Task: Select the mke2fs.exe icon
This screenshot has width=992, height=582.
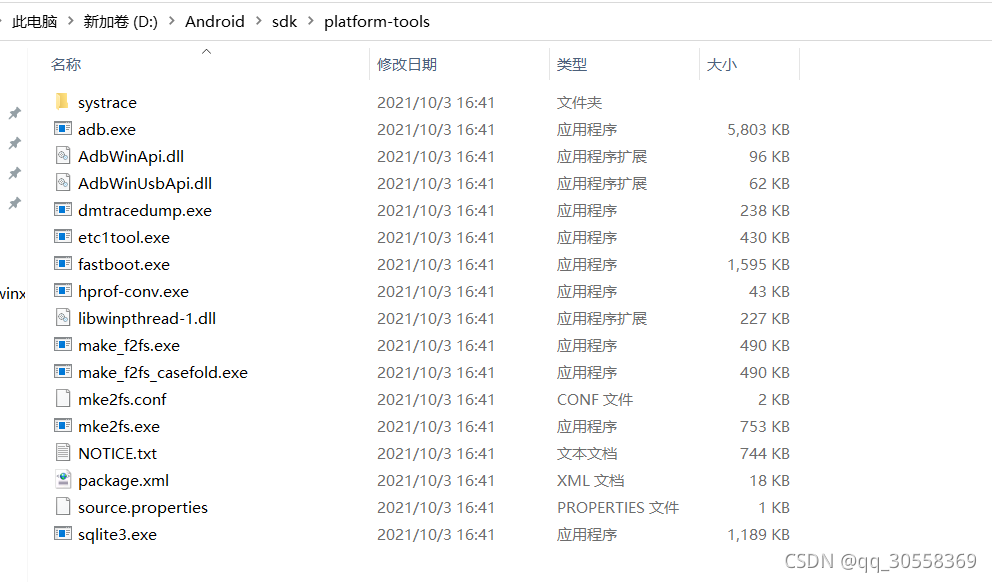Action: pos(63,426)
